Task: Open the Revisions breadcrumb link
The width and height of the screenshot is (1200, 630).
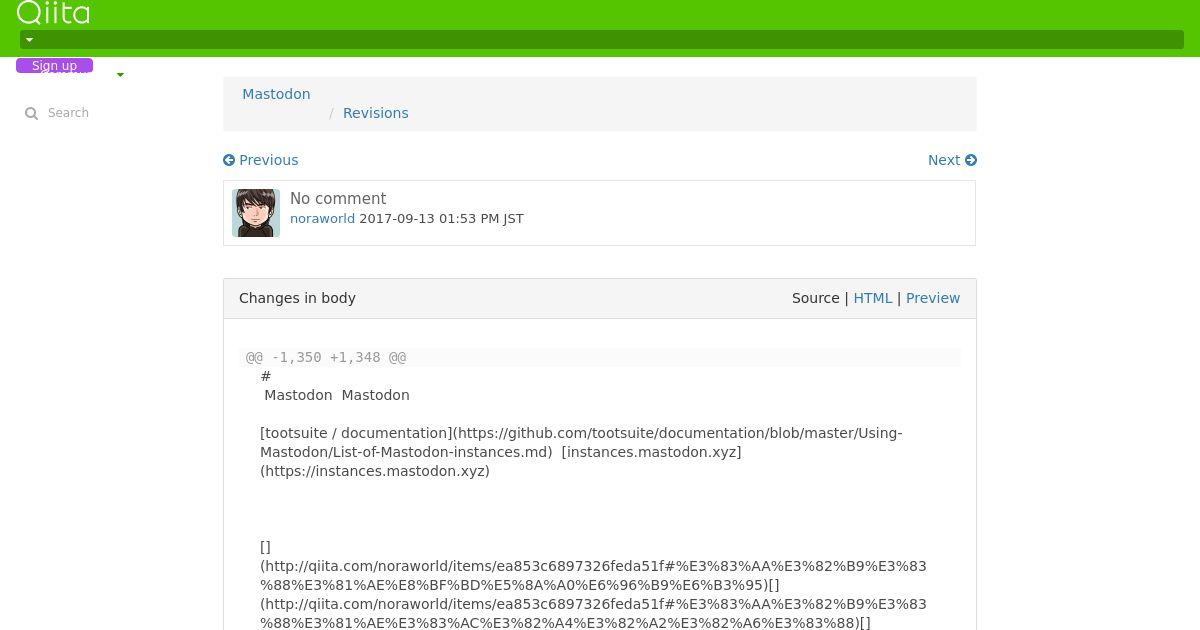Action: [375, 113]
